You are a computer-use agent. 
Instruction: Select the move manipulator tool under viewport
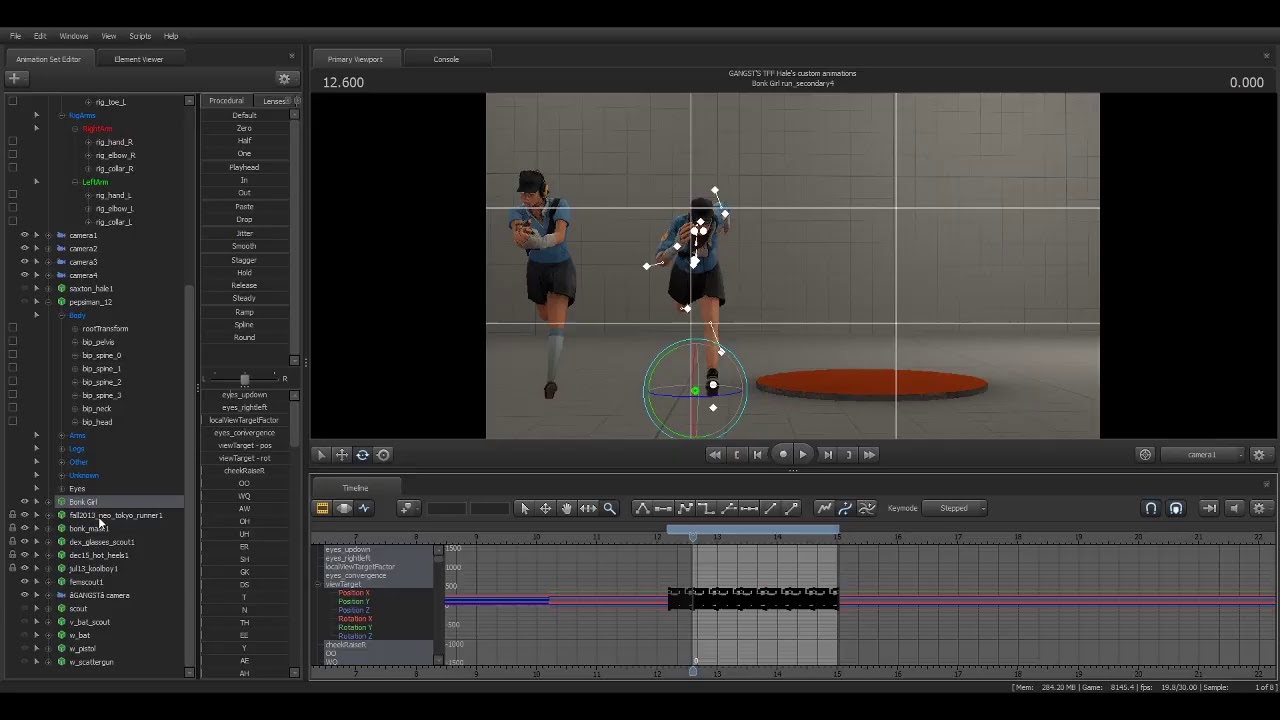[x=342, y=455]
